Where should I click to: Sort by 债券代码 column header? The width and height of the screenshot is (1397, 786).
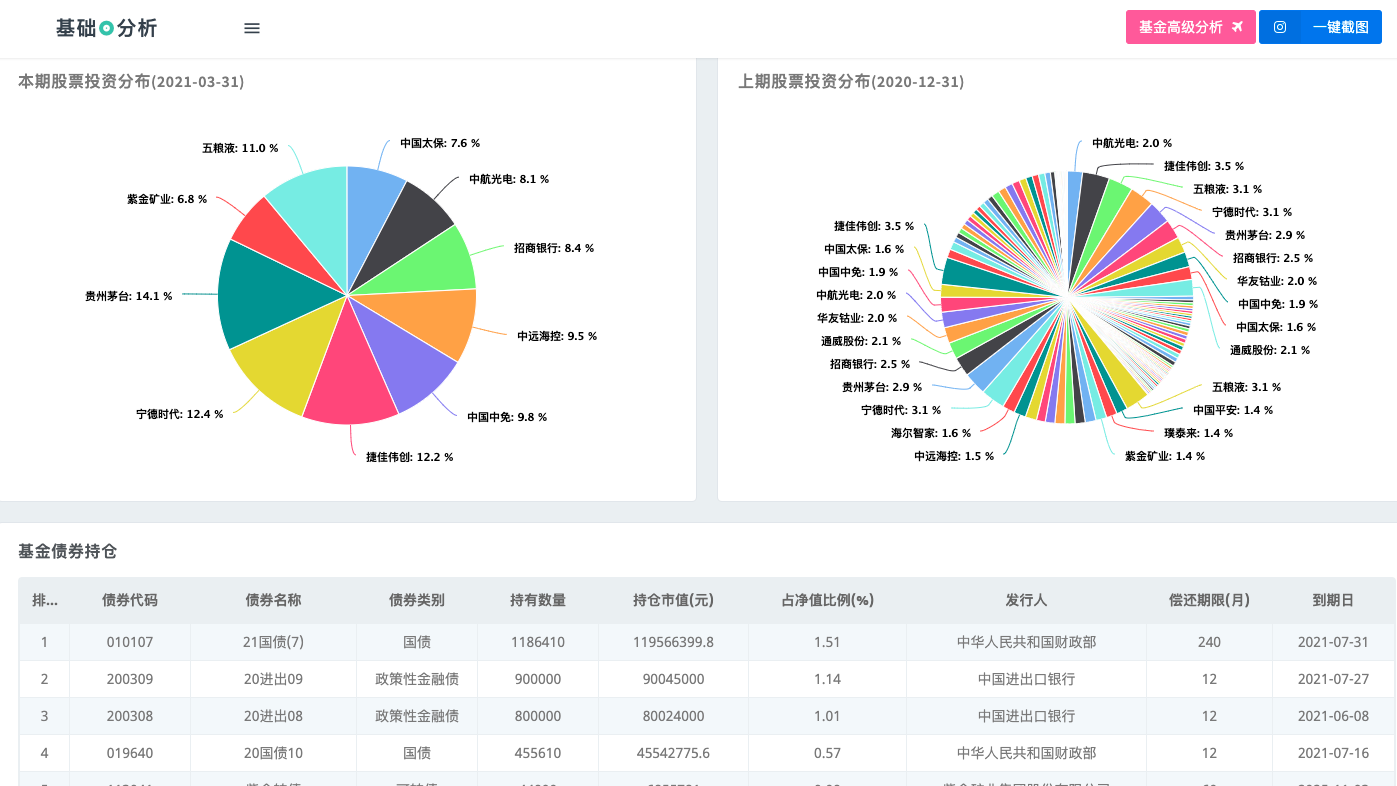[130, 600]
